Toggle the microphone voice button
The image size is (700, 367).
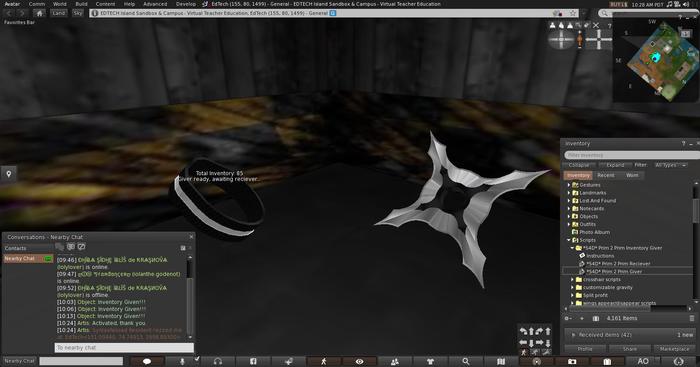182,361
